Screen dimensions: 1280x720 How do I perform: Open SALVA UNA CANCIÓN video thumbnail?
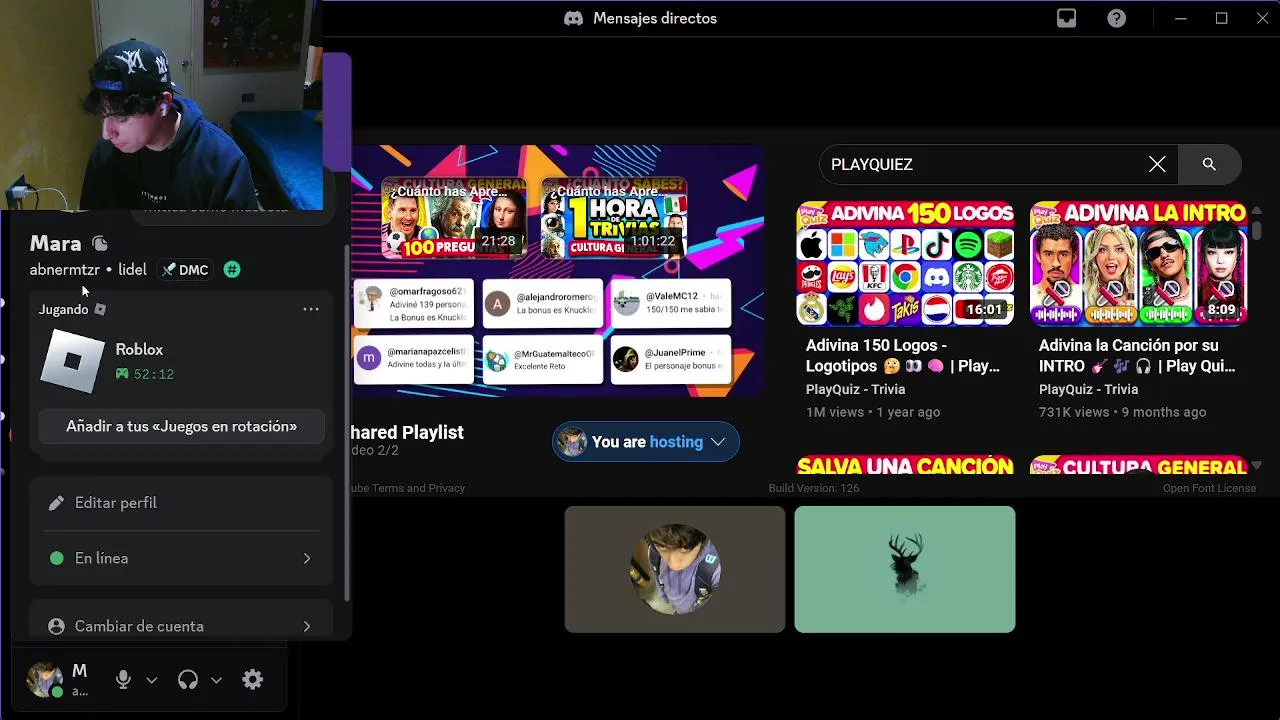(x=905, y=465)
